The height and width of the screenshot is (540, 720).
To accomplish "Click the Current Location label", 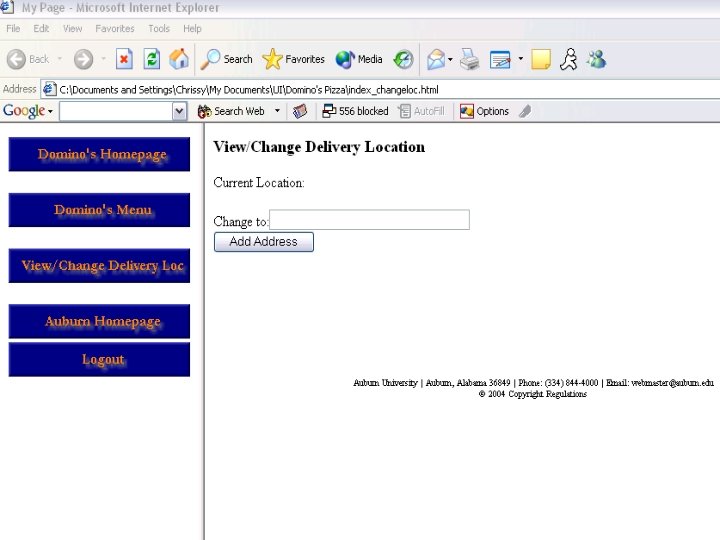I will 259,183.
